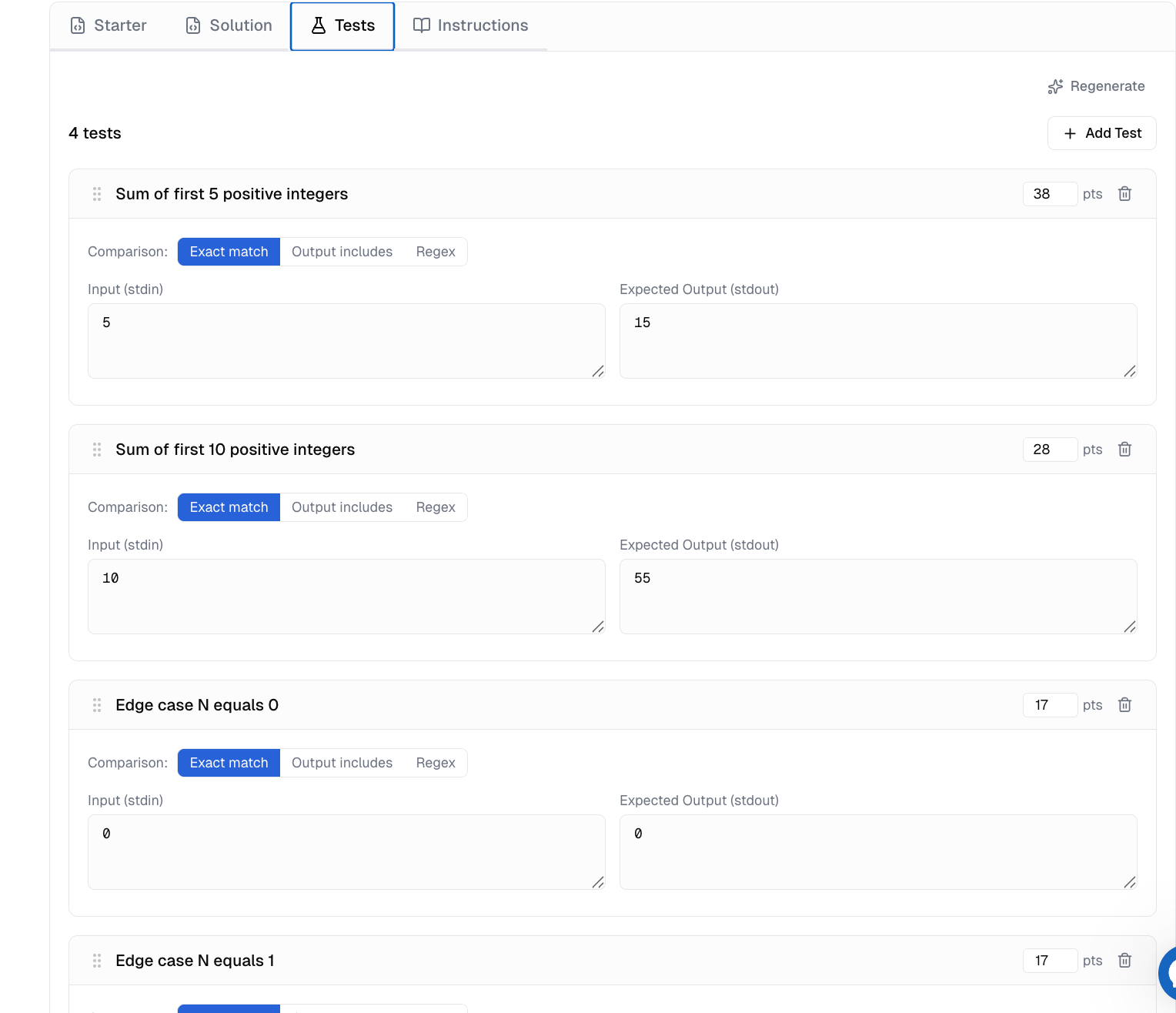
Task: Edit points field showing 28
Action: click(1050, 450)
